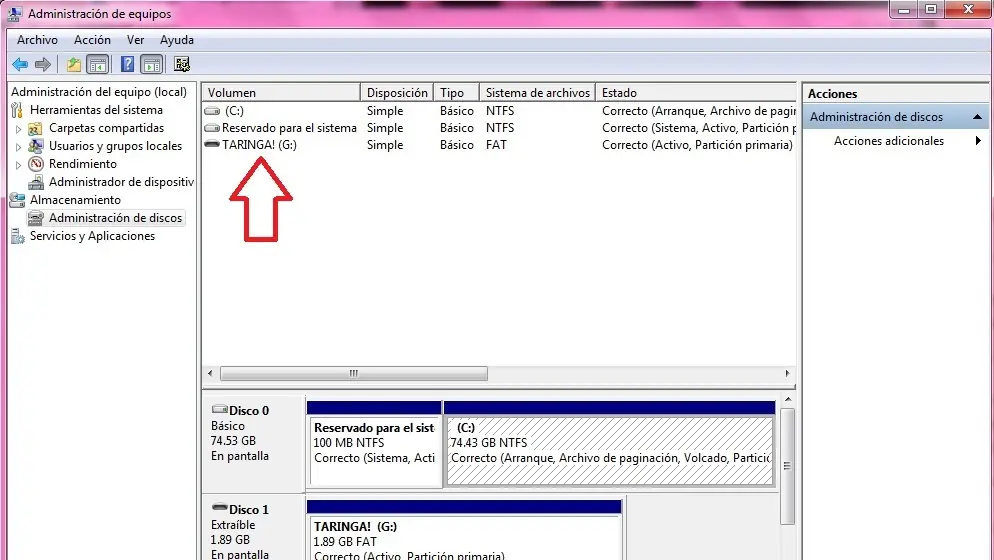Select Carpetas compartidas in the tree

pyautogui.click(x=106, y=128)
